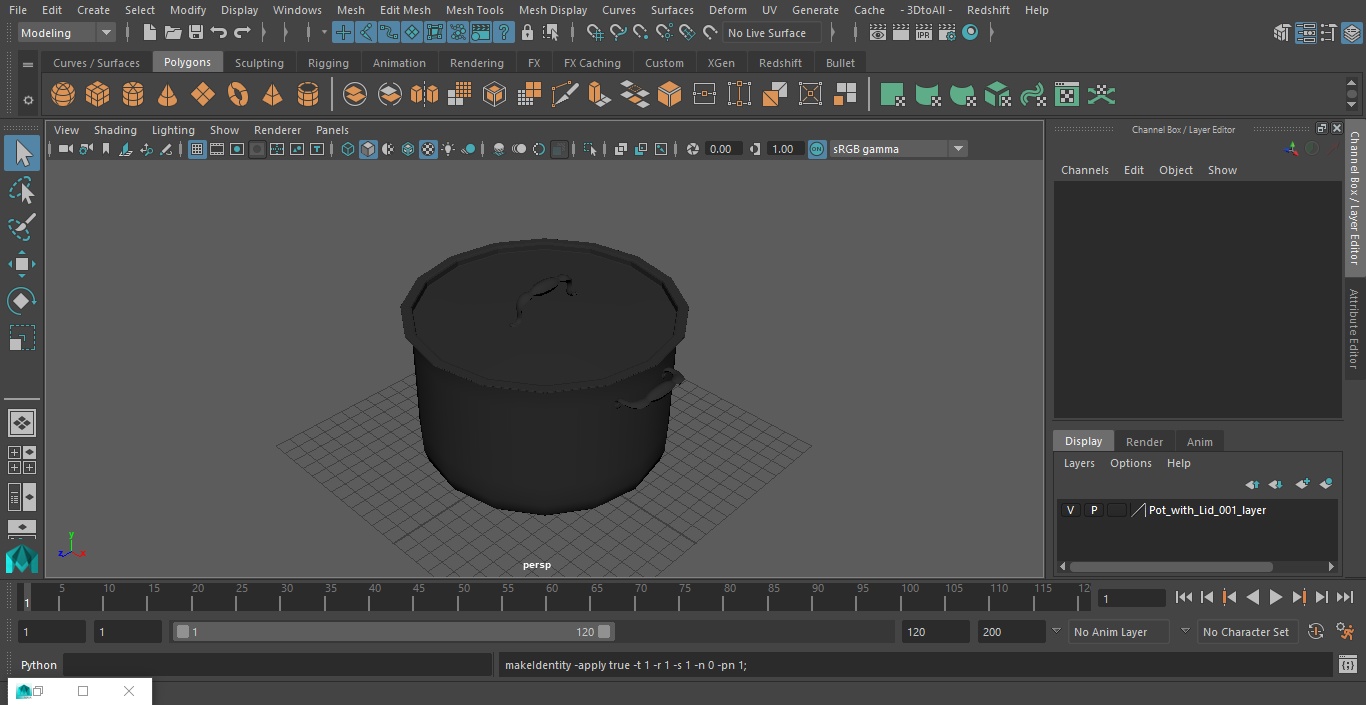Click the Python command language button
The height and width of the screenshot is (705, 1366).
coord(39,665)
